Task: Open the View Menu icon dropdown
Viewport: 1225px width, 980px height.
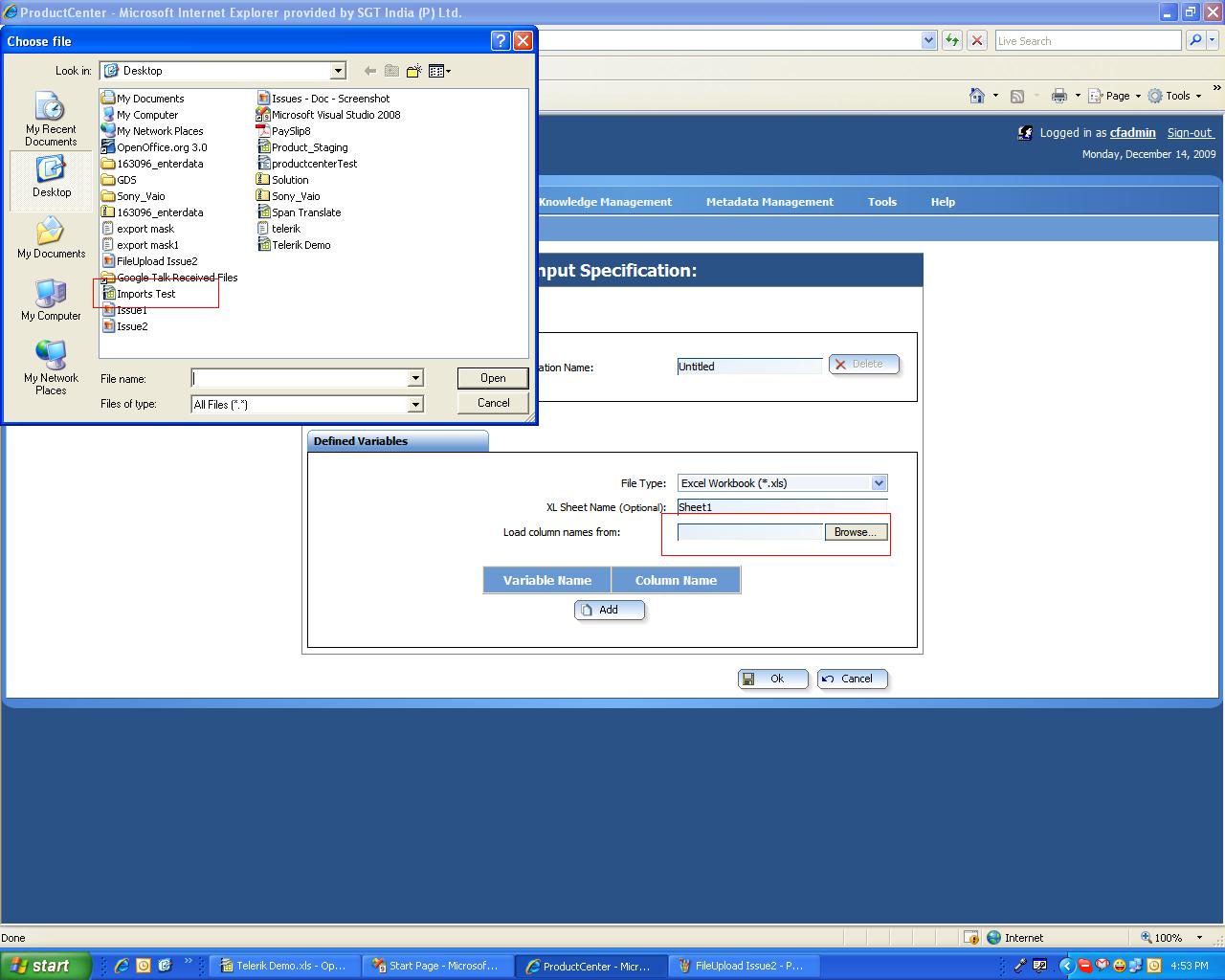Action: [x=439, y=71]
